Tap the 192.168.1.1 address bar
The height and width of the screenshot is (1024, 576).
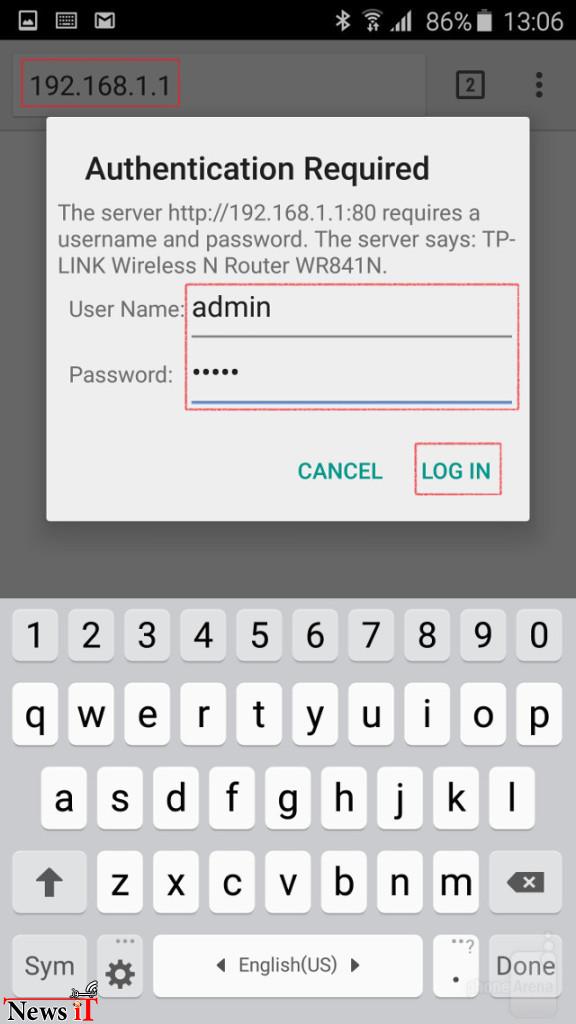tap(100, 86)
